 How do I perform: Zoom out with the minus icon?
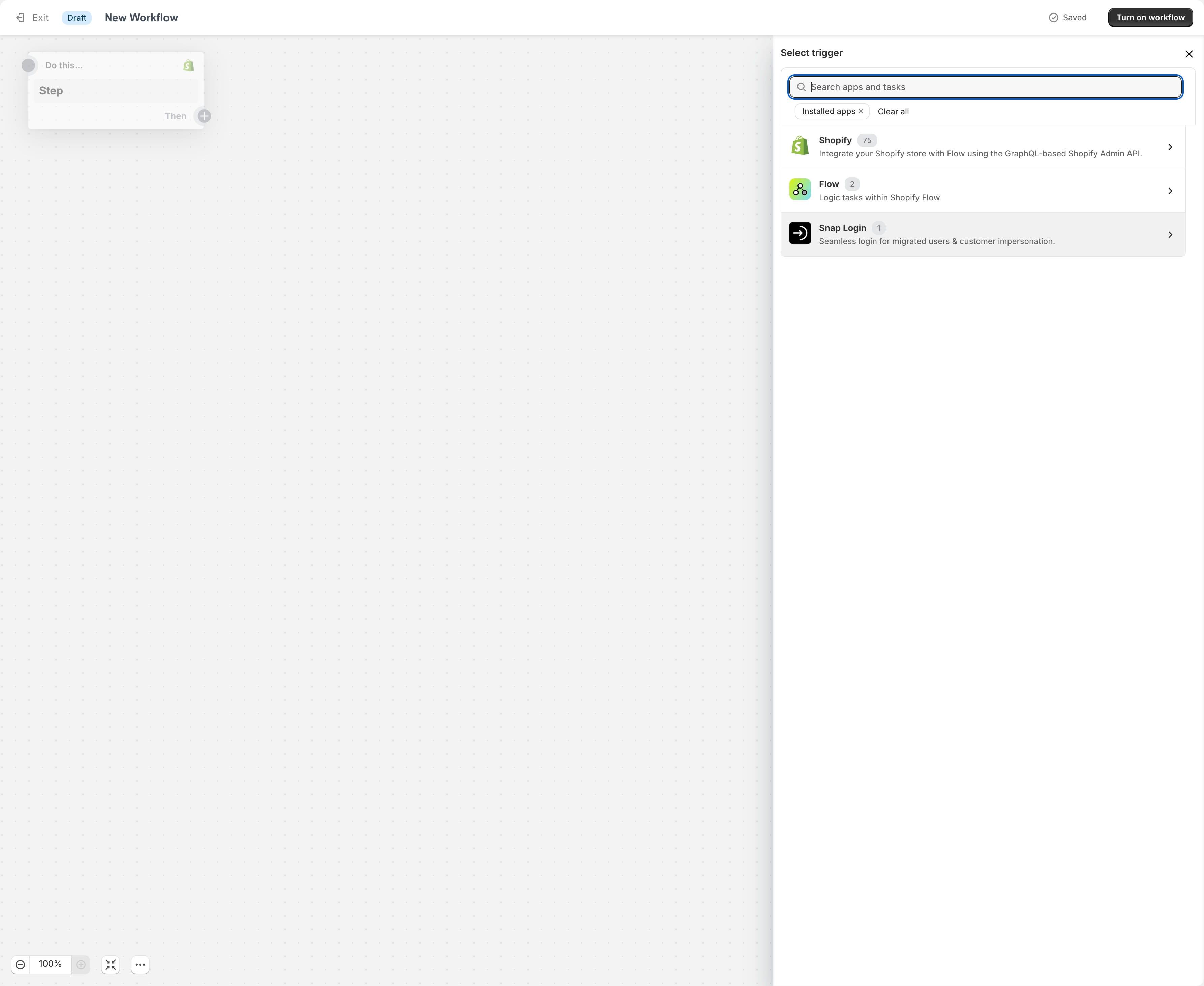point(21,964)
